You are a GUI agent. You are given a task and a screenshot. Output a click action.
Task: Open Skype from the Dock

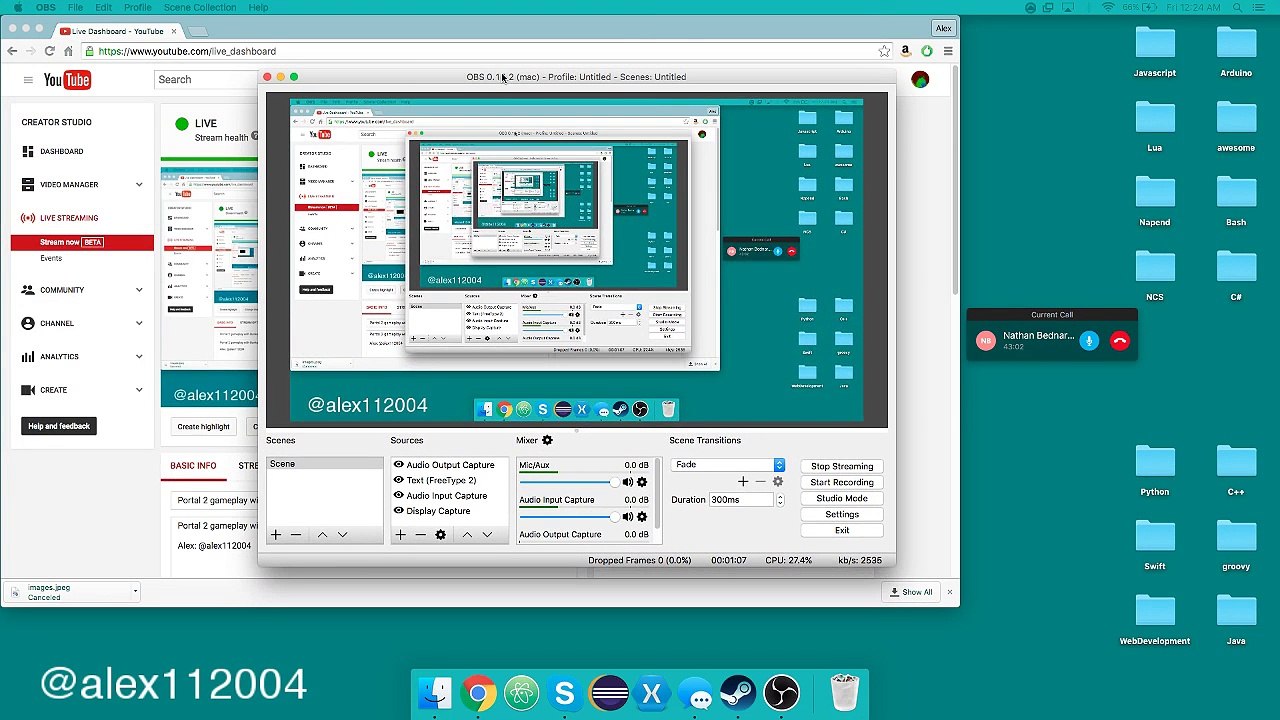coord(565,693)
